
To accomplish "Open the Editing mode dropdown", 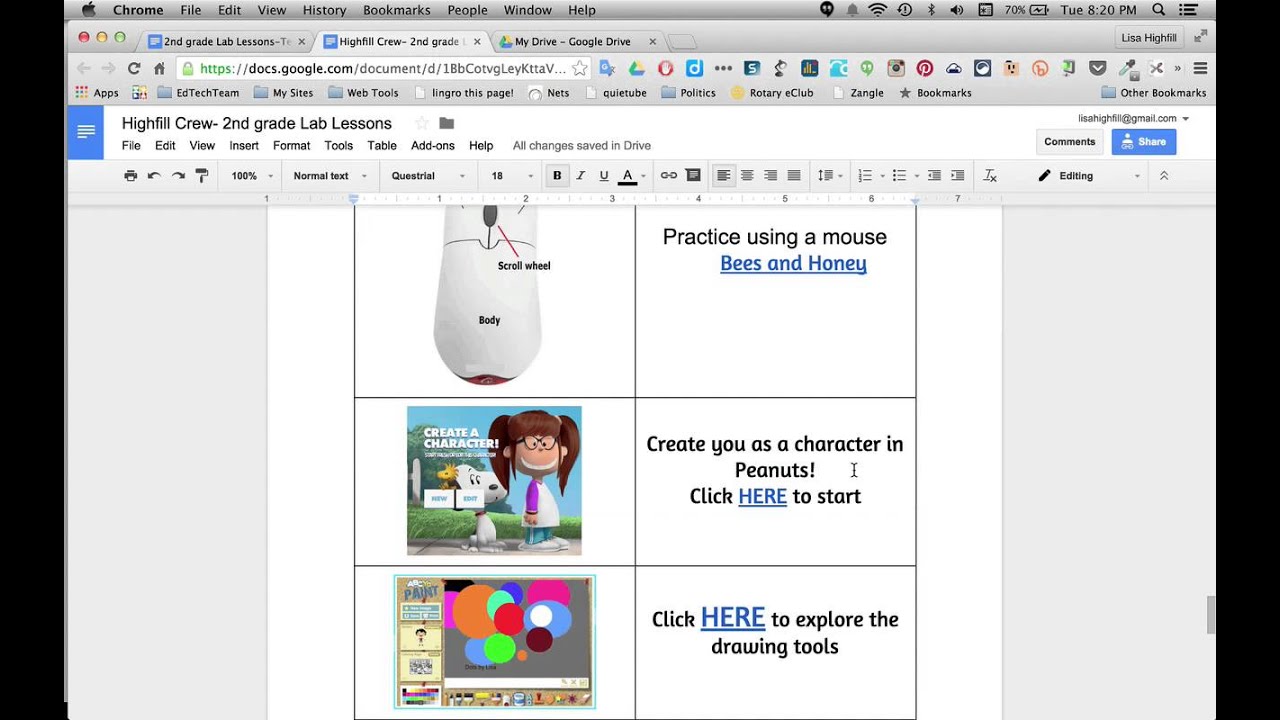I will [1088, 176].
